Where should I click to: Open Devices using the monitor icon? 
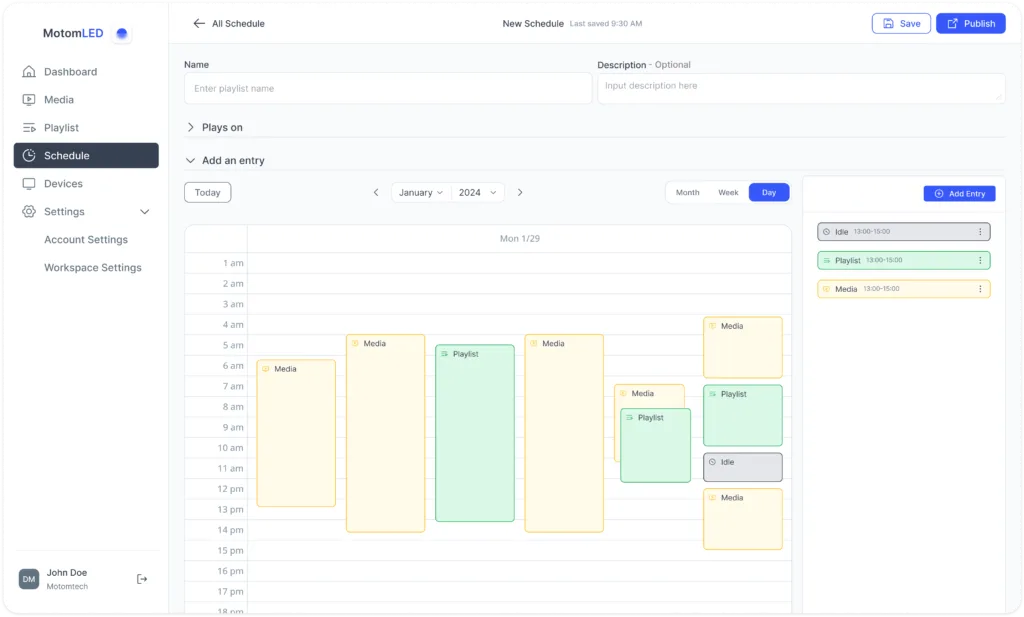coord(31,183)
